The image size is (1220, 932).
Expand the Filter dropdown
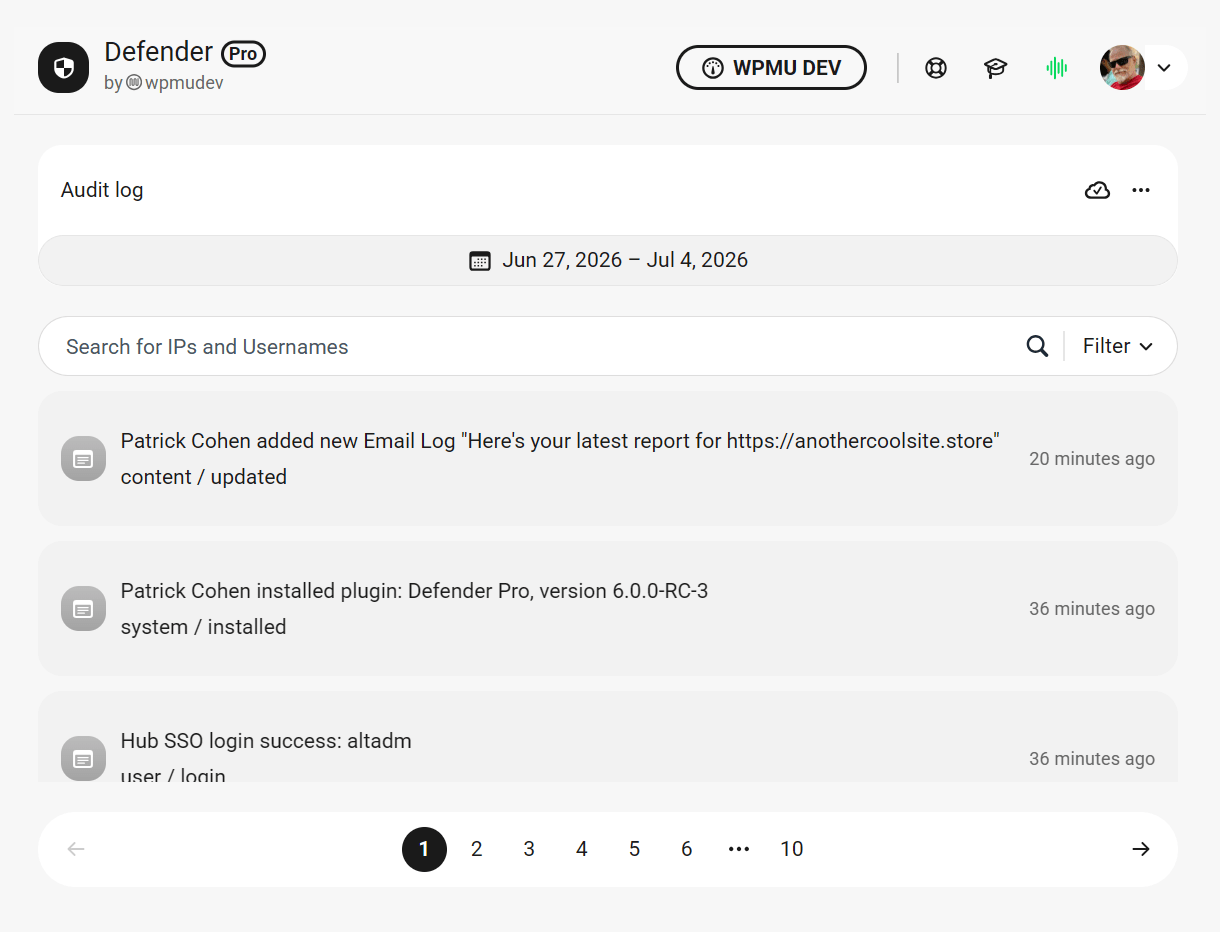[x=1118, y=346]
